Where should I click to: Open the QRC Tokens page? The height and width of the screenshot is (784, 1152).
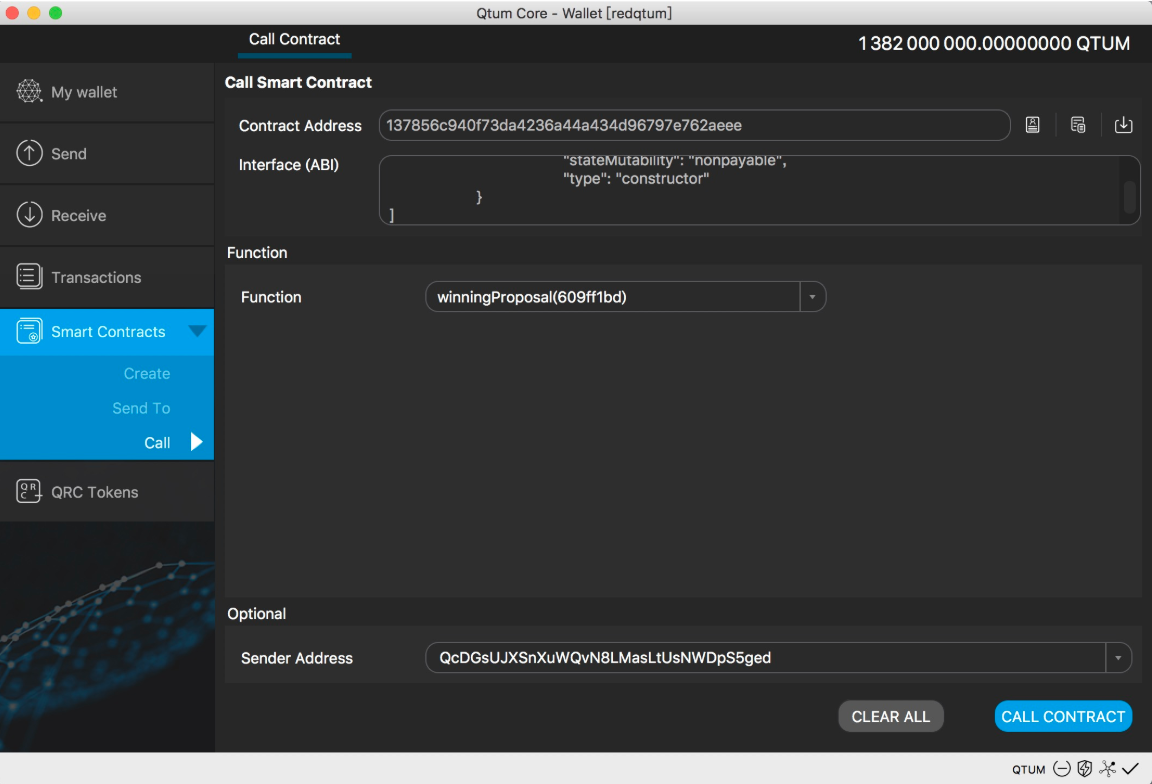tap(107, 492)
